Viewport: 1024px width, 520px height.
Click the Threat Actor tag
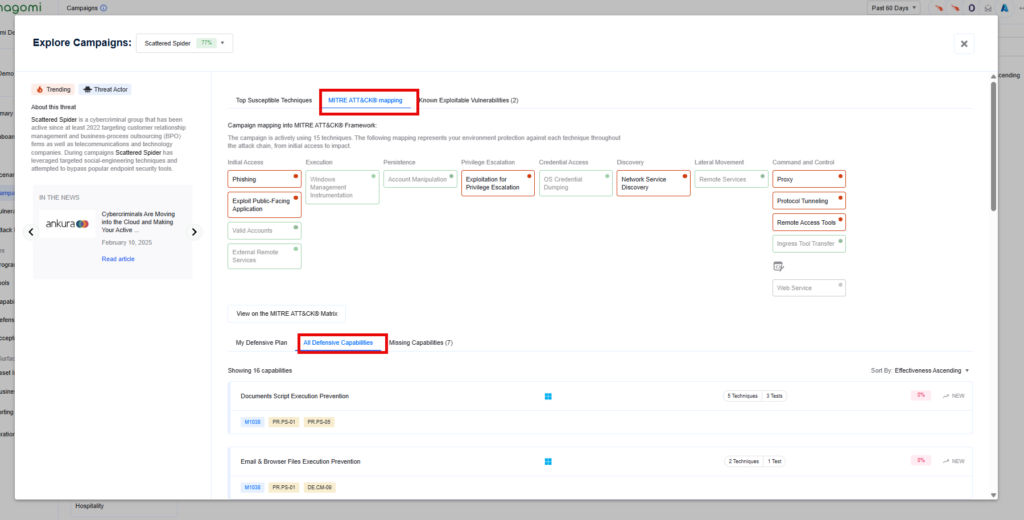105,89
